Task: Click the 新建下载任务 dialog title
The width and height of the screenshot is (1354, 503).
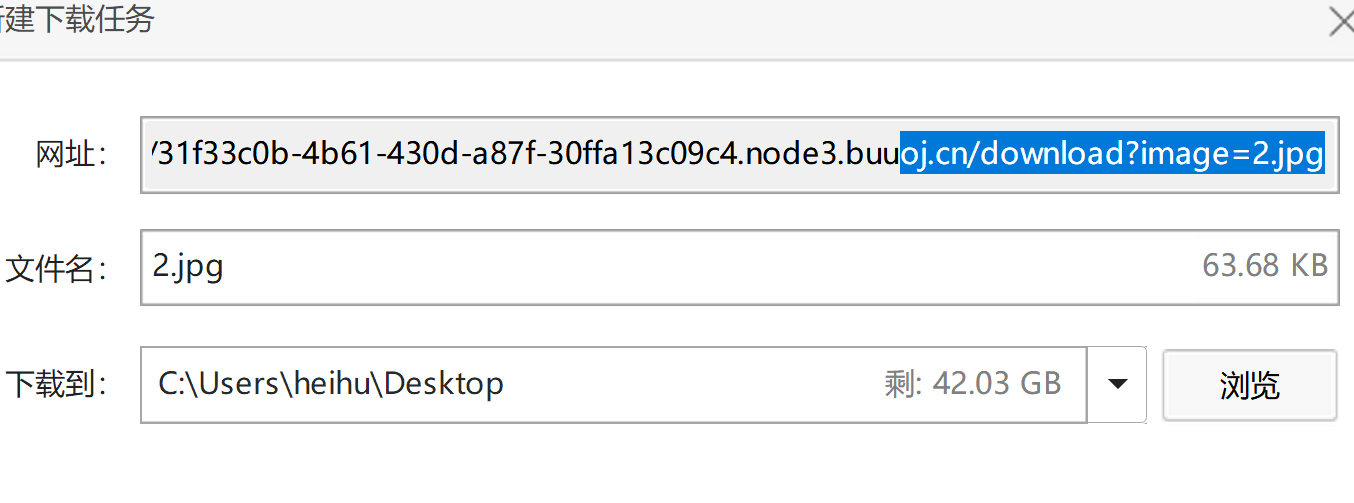Action: (x=78, y=20)
